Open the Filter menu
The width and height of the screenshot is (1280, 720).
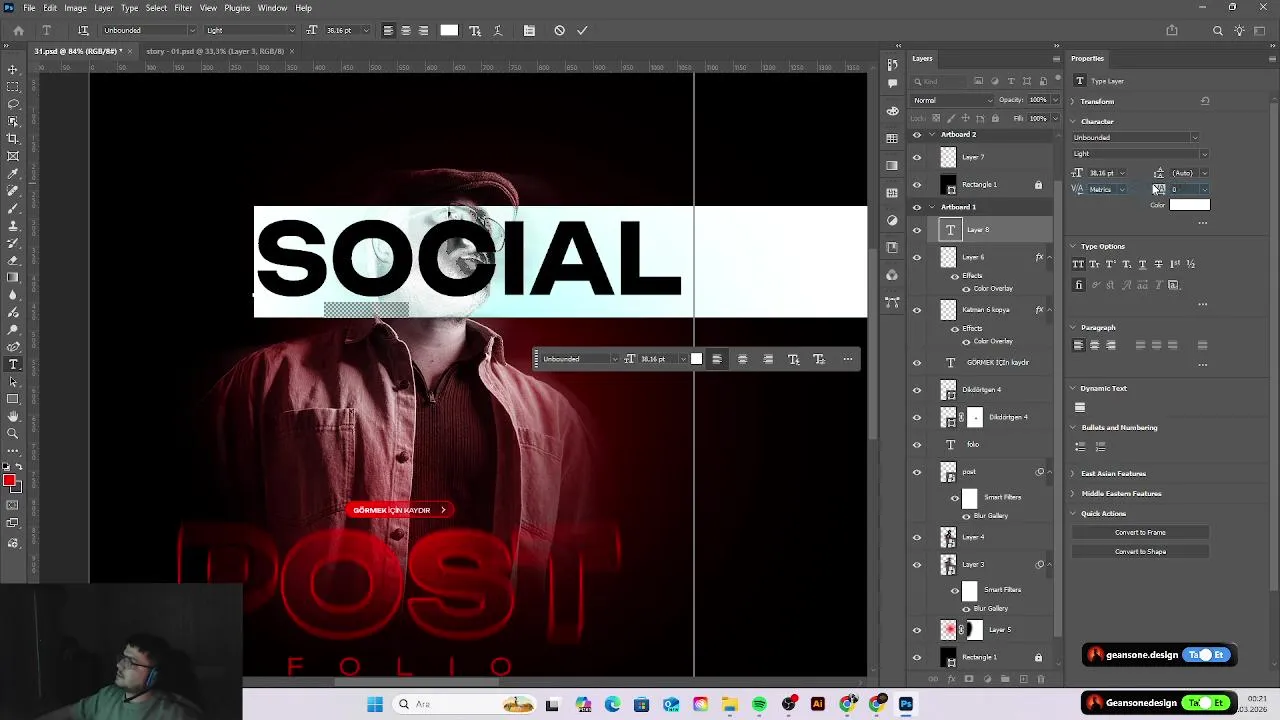183,8
